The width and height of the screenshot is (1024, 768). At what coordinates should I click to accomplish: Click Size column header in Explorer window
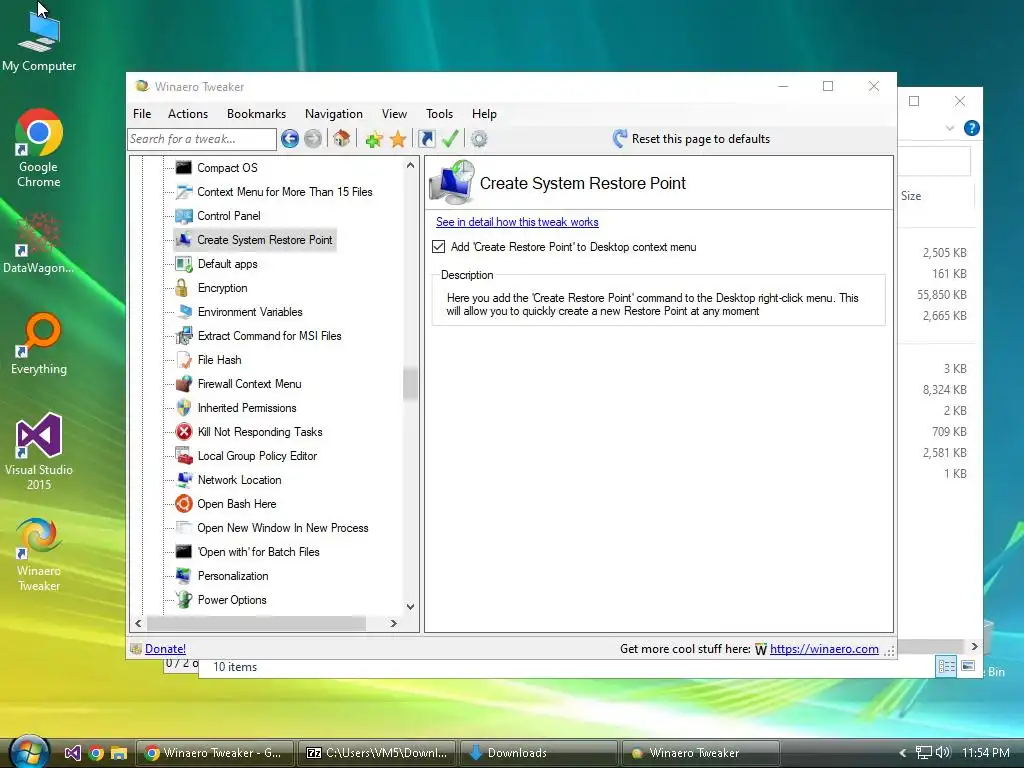[x=911, y=196]
